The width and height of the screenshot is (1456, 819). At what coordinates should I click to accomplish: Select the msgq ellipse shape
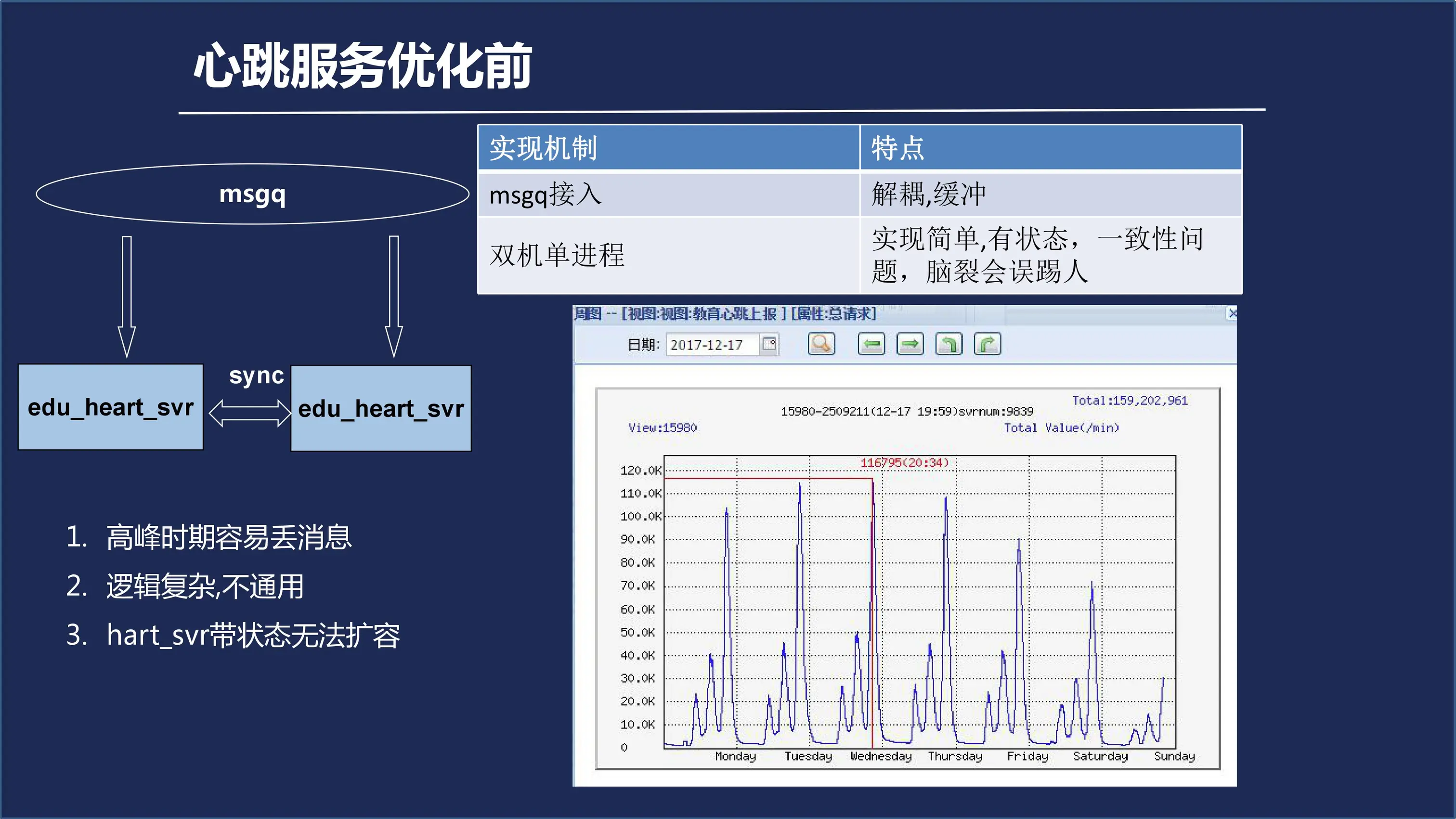click(252, 194)
